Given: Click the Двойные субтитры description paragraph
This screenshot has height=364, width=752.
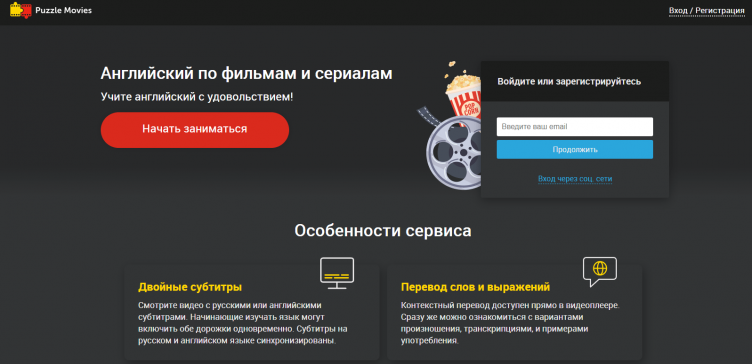Looking at the screenshot, I should 243,323.
